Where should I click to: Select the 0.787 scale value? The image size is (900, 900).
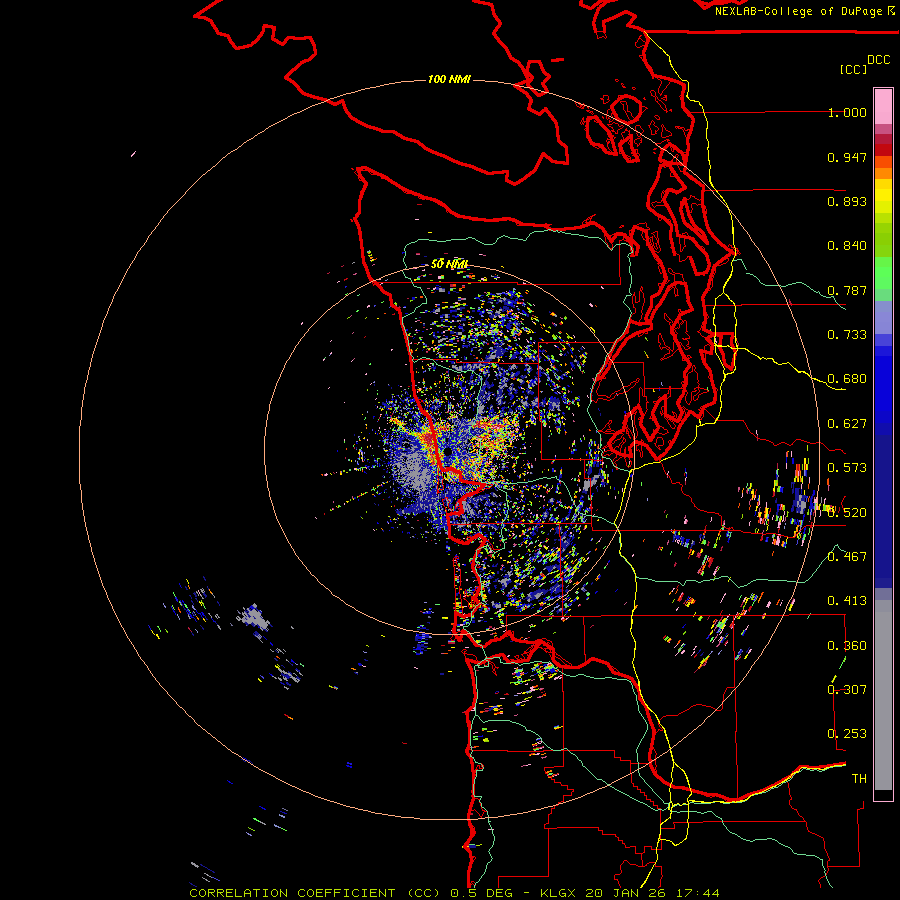point(847,290)
